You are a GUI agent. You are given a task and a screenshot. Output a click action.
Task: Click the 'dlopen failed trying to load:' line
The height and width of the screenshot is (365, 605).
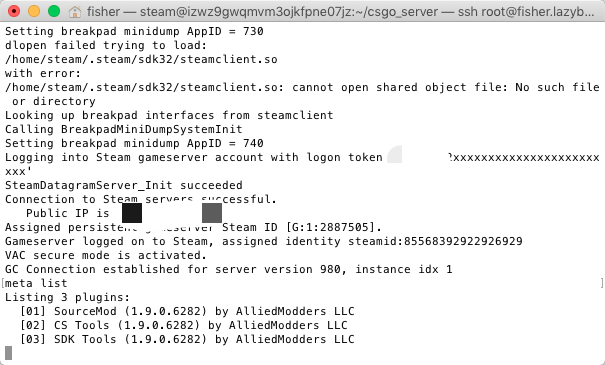coord(106,45)
